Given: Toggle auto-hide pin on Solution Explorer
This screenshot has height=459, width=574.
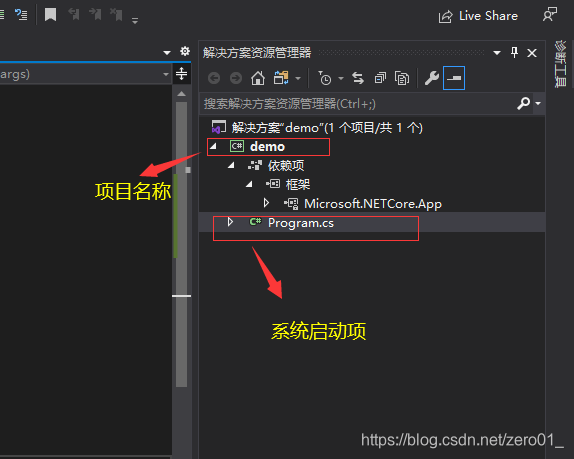Looking at the screenshot, I should [x=514, y=53].
